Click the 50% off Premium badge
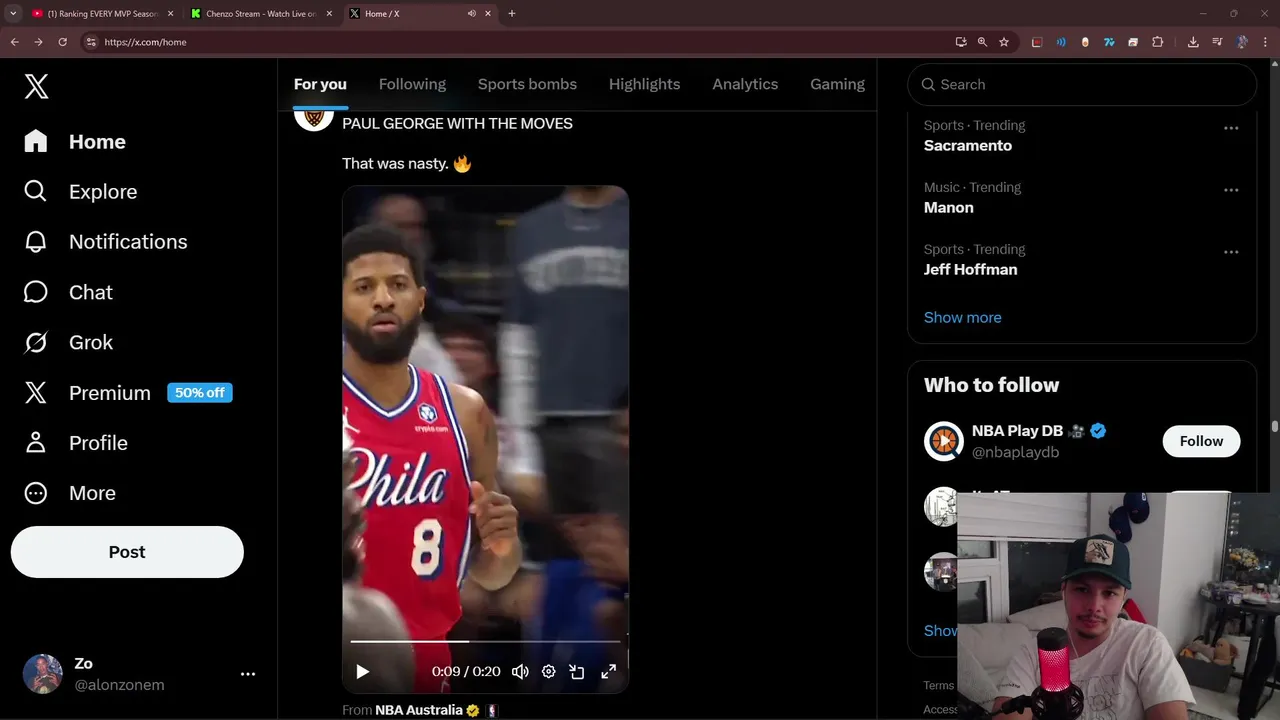1280x720 pixels. pos(200,393)
